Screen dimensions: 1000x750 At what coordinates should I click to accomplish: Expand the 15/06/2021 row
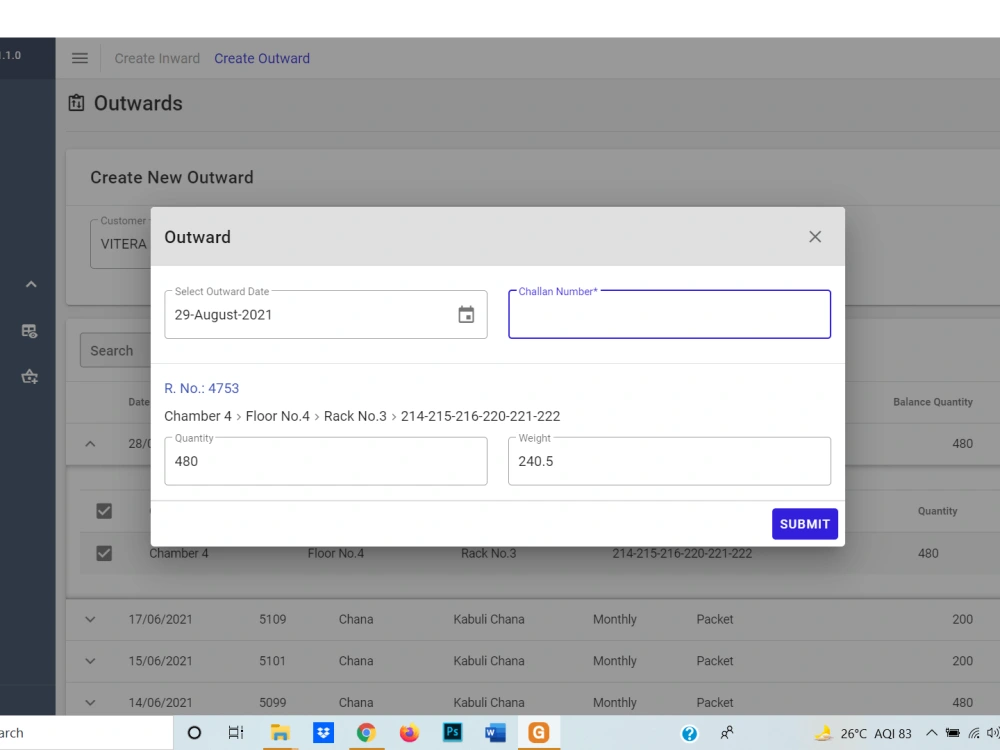(x=90, y=661)
